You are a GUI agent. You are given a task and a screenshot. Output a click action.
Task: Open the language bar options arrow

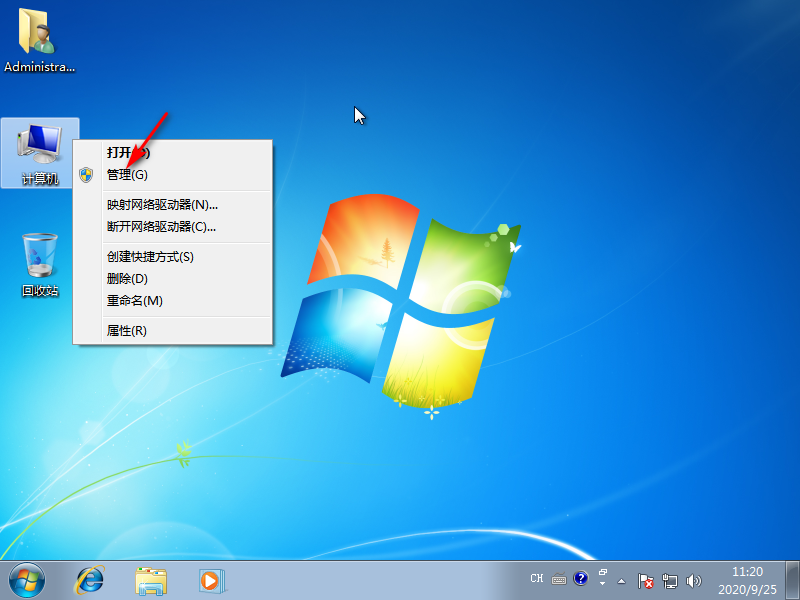tap(602, 583)
